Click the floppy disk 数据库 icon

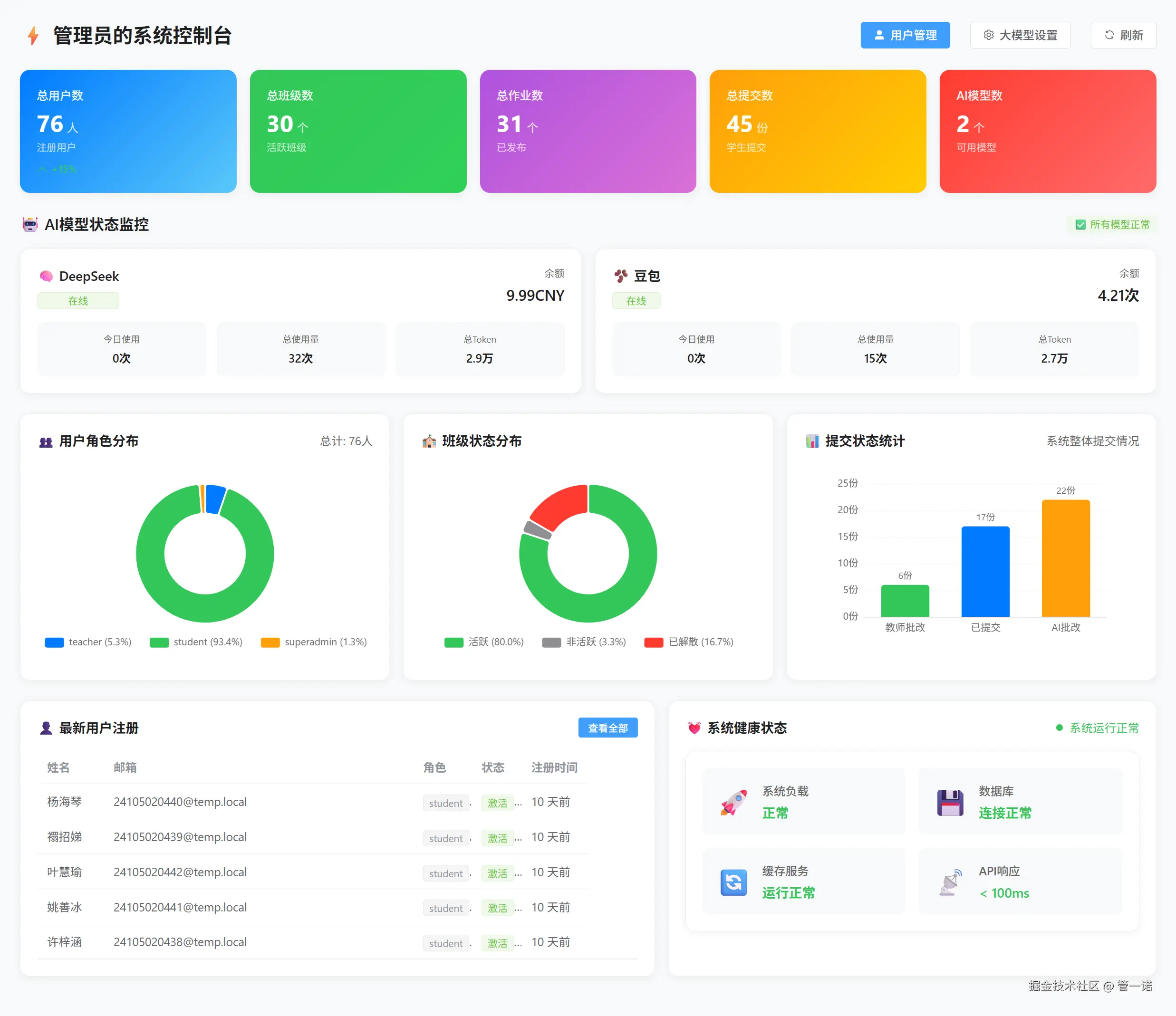pyautogui.click(x=950, y=802)
